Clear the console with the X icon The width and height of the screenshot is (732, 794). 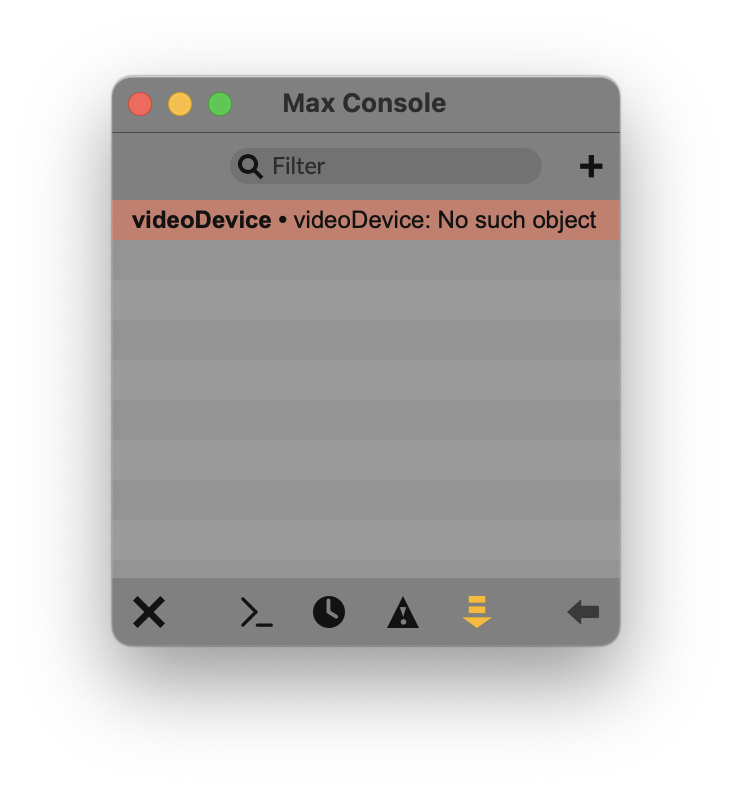(149, 612)
